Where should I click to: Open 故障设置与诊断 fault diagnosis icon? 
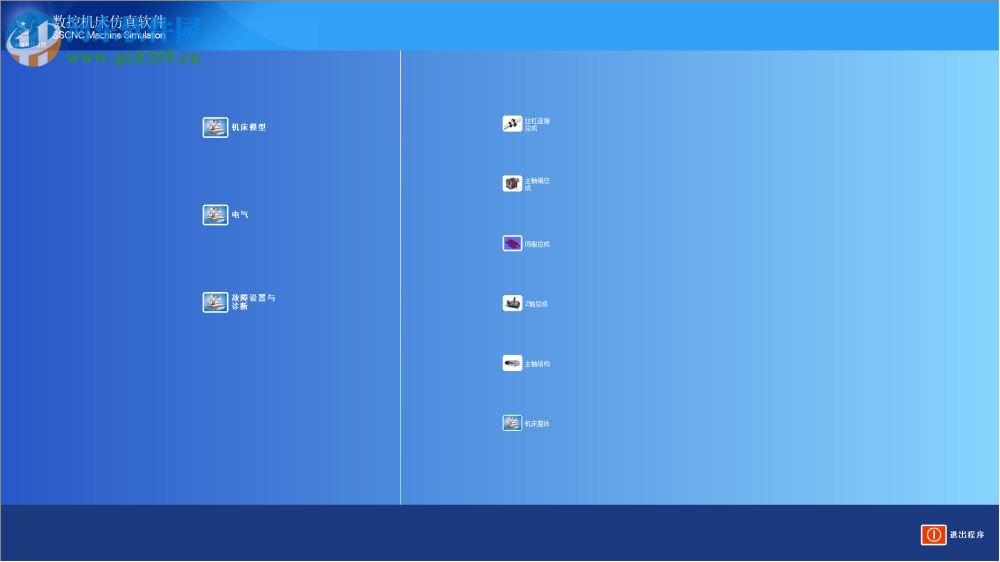[215, 302]
